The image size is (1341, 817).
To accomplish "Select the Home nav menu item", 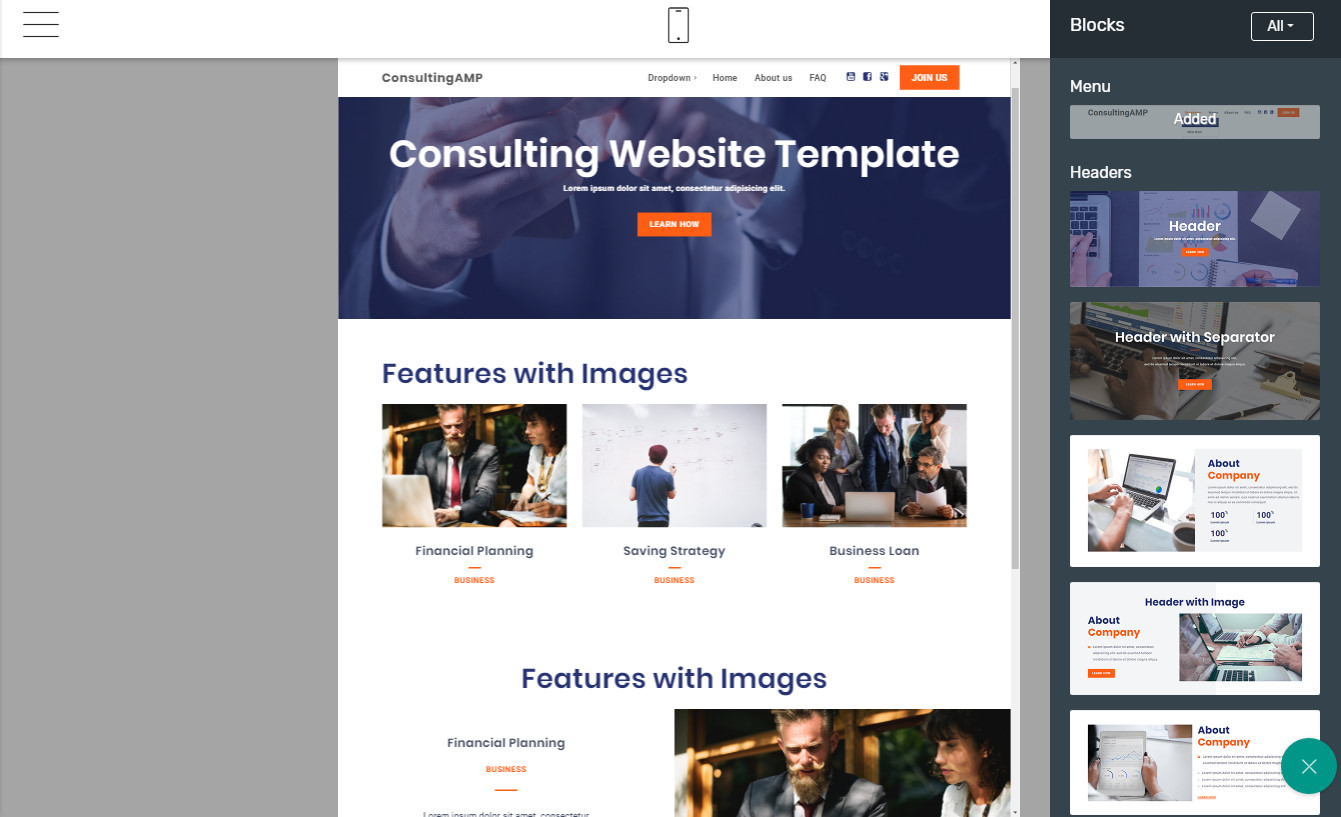I will pyautogui.click(x=725, y=78).
